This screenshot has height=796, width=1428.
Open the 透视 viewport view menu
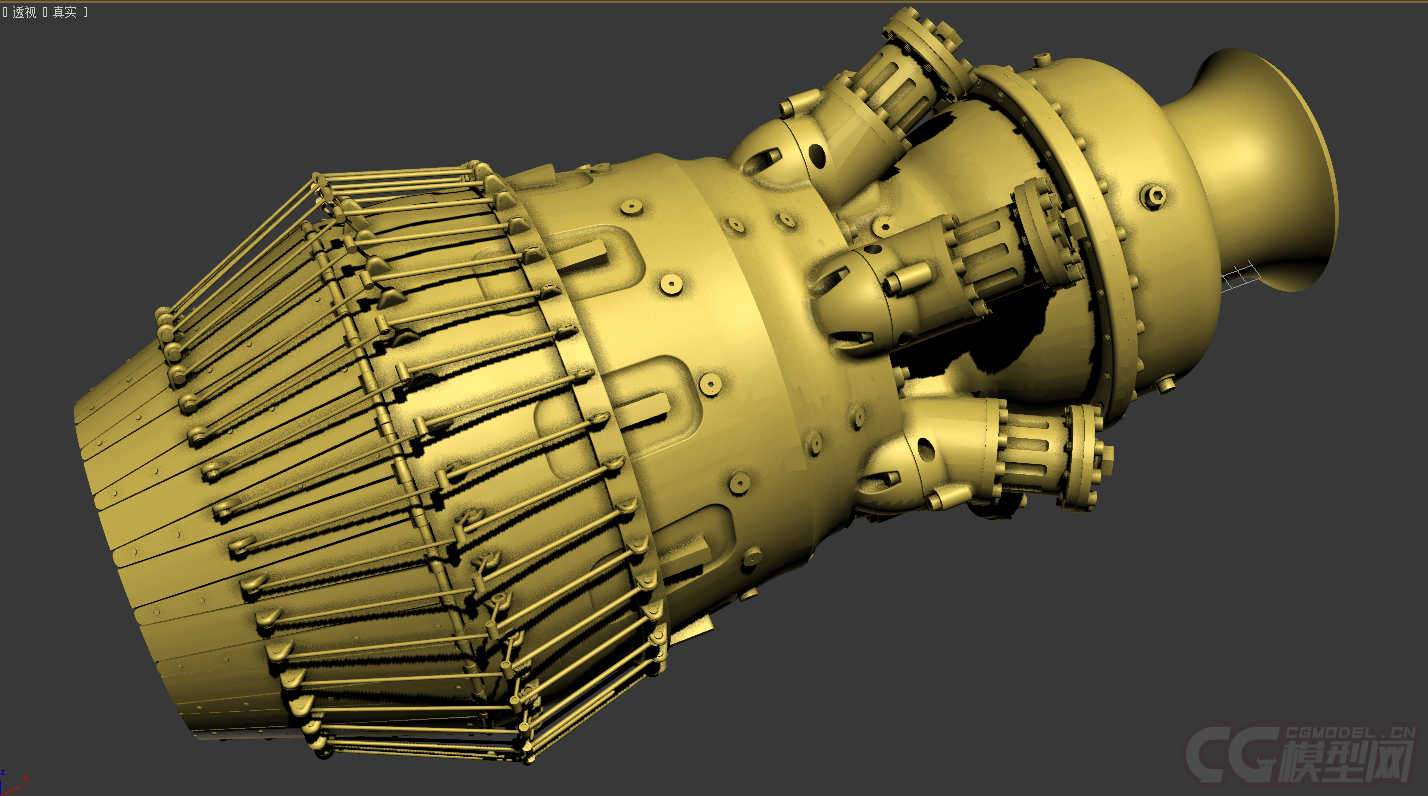pos(24,12)
